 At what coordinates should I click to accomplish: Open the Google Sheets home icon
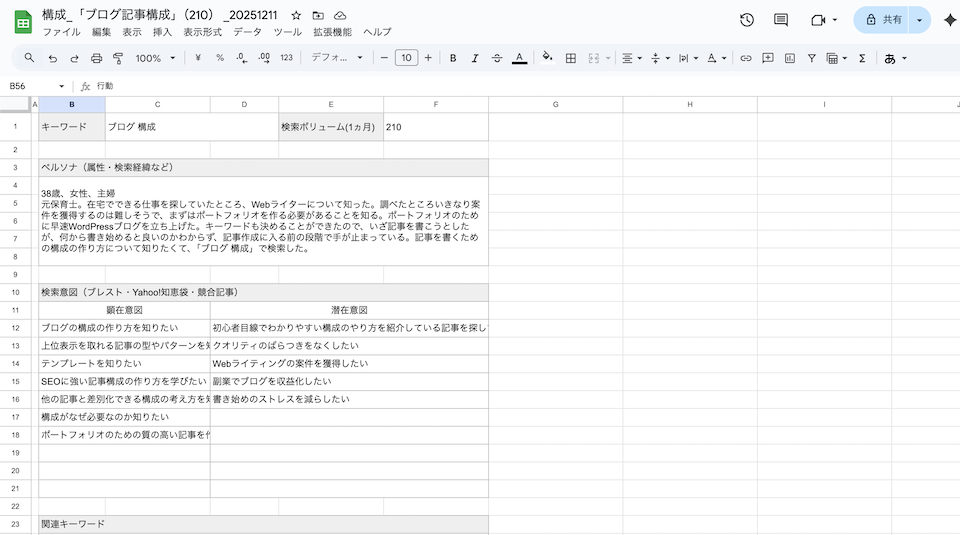tap(23, 23)
